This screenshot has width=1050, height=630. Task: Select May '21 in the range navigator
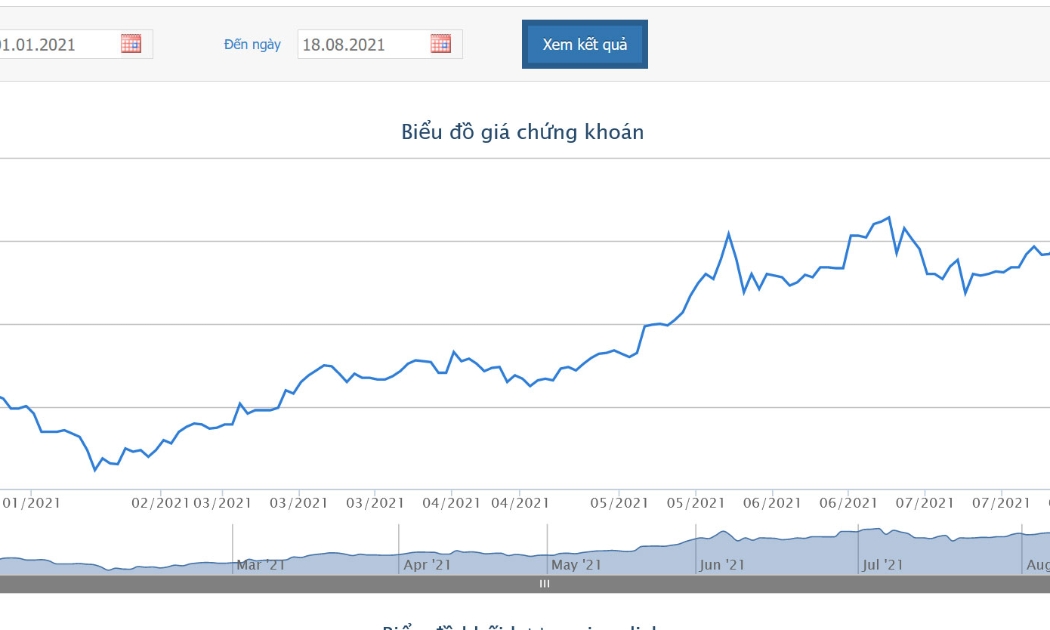tap(576, 564)
